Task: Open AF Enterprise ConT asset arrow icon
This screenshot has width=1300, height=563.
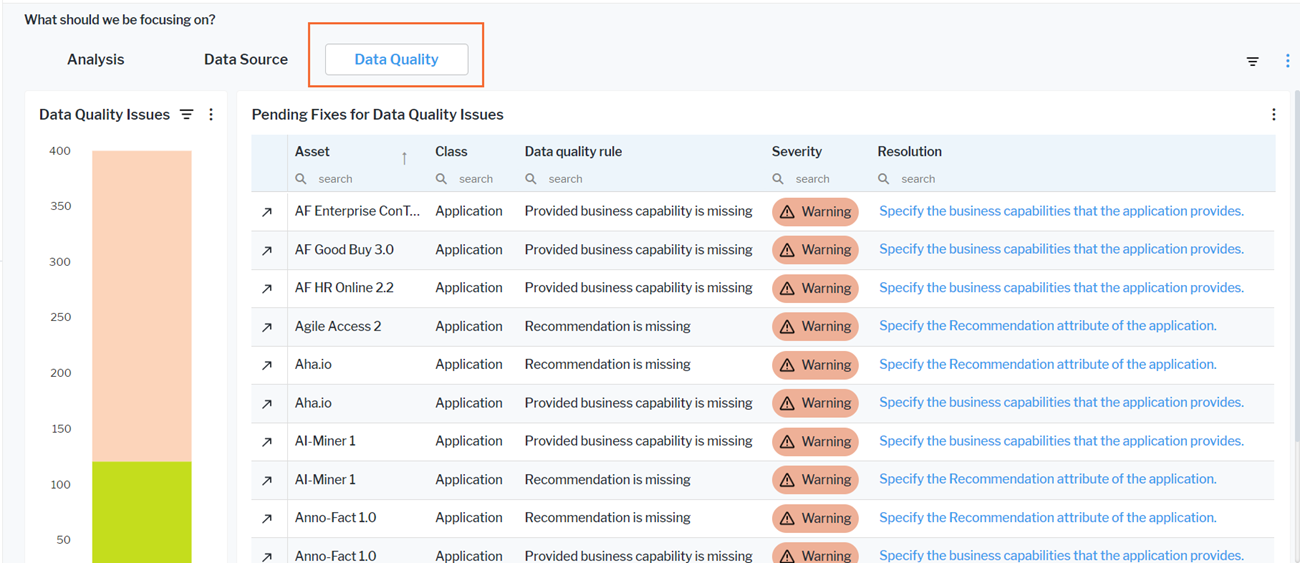Action: pos(267,212)
